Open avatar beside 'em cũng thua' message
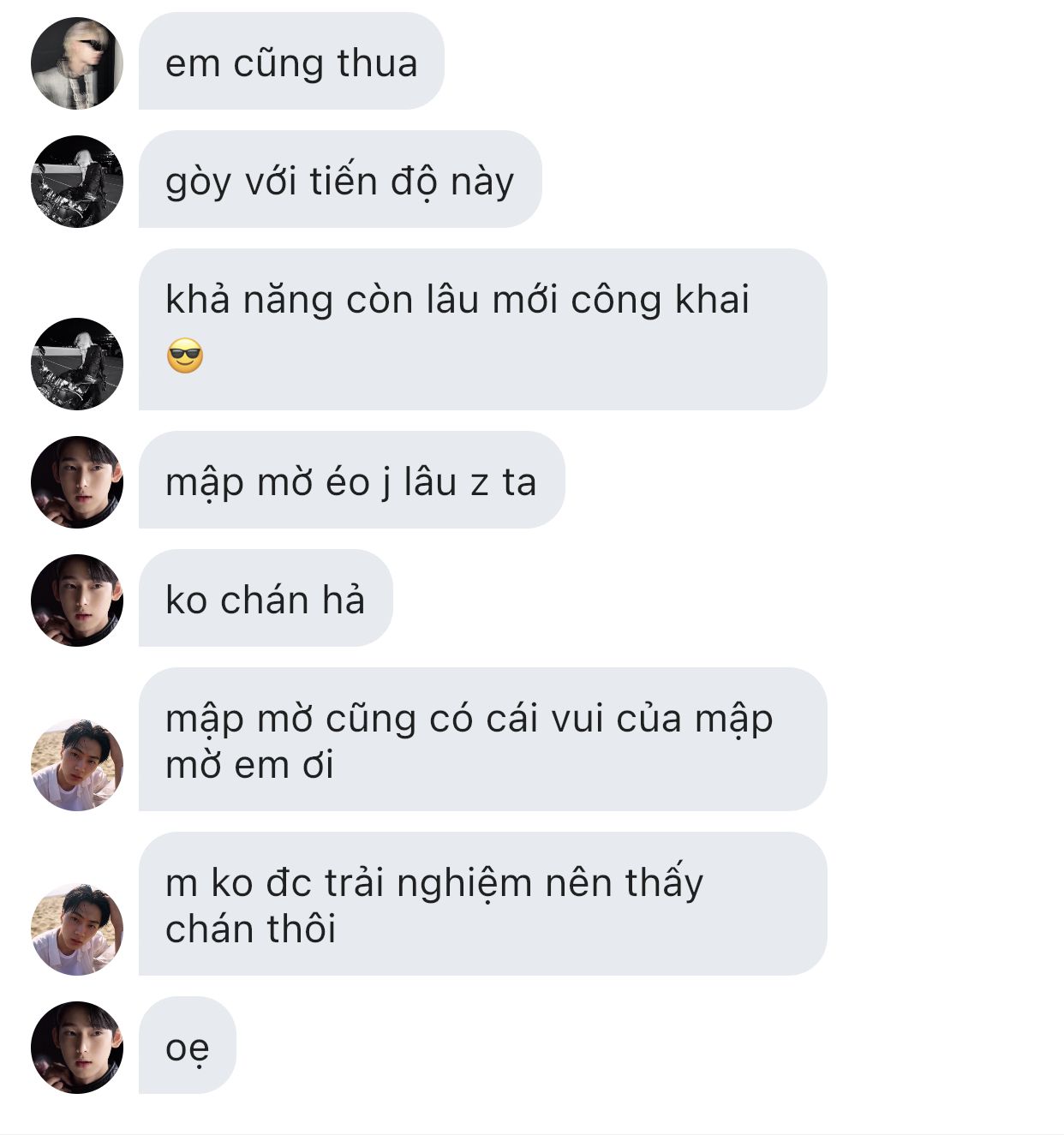 [77, 63]
